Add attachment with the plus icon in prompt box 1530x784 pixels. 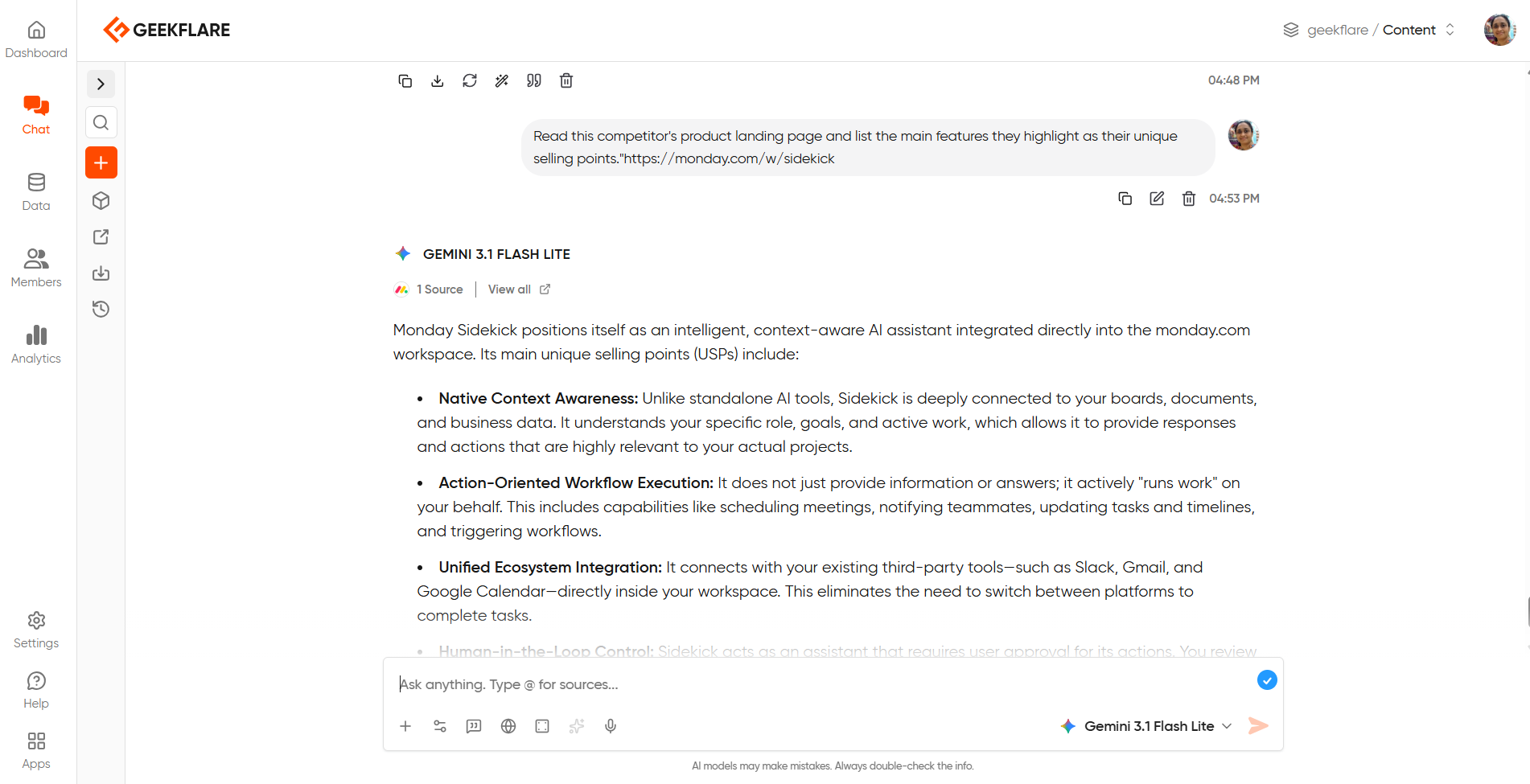[405, 726]
